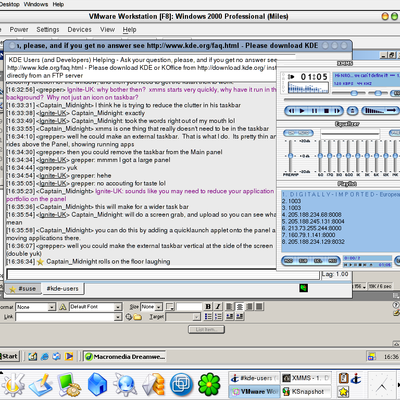The image size is (400, 400).
Task: Skip to next track in XMMS
Action: point(337,111)
